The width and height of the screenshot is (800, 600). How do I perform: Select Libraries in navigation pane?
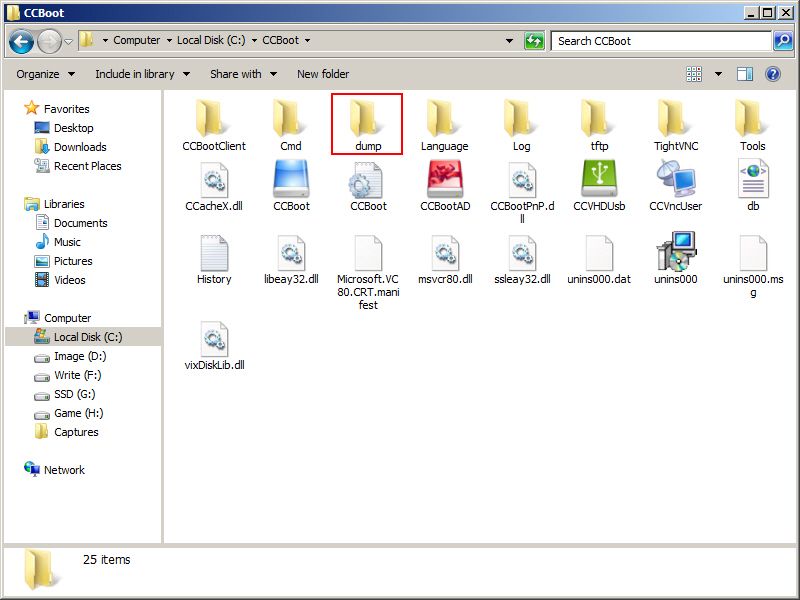point(54,204)
